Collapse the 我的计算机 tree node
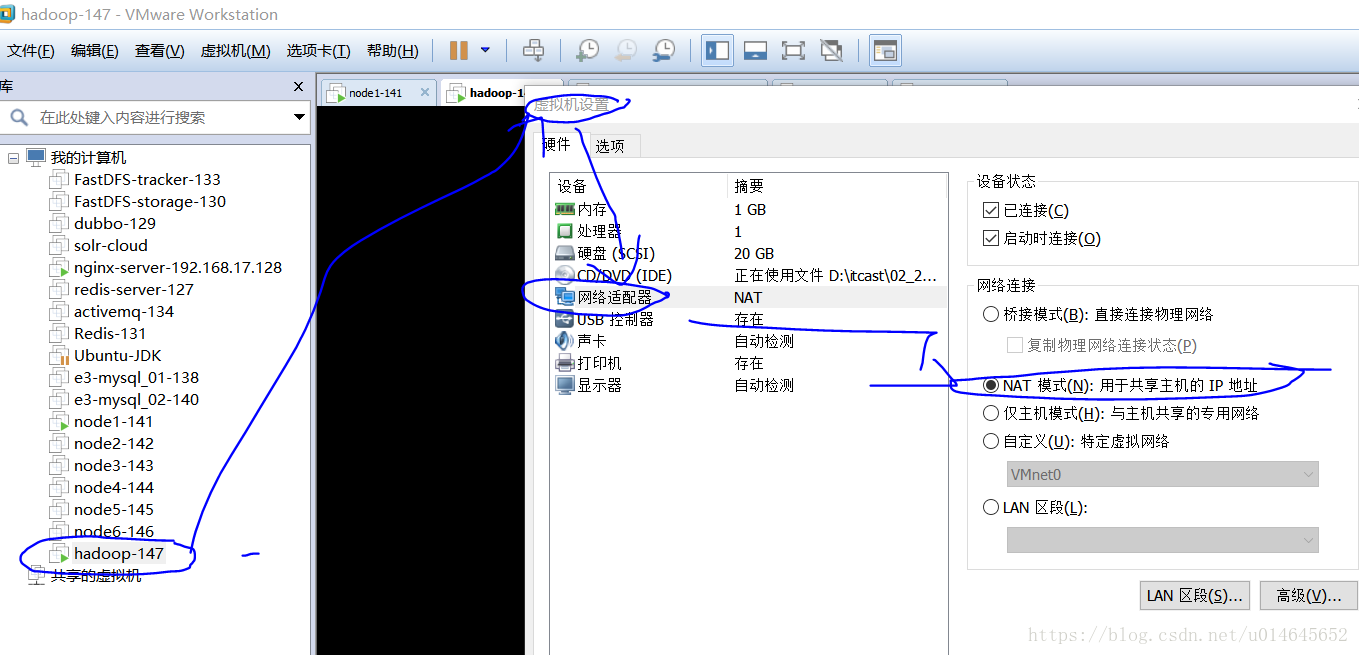The width and height of the screenshot is (1359, 655). [x=13, y=158]
